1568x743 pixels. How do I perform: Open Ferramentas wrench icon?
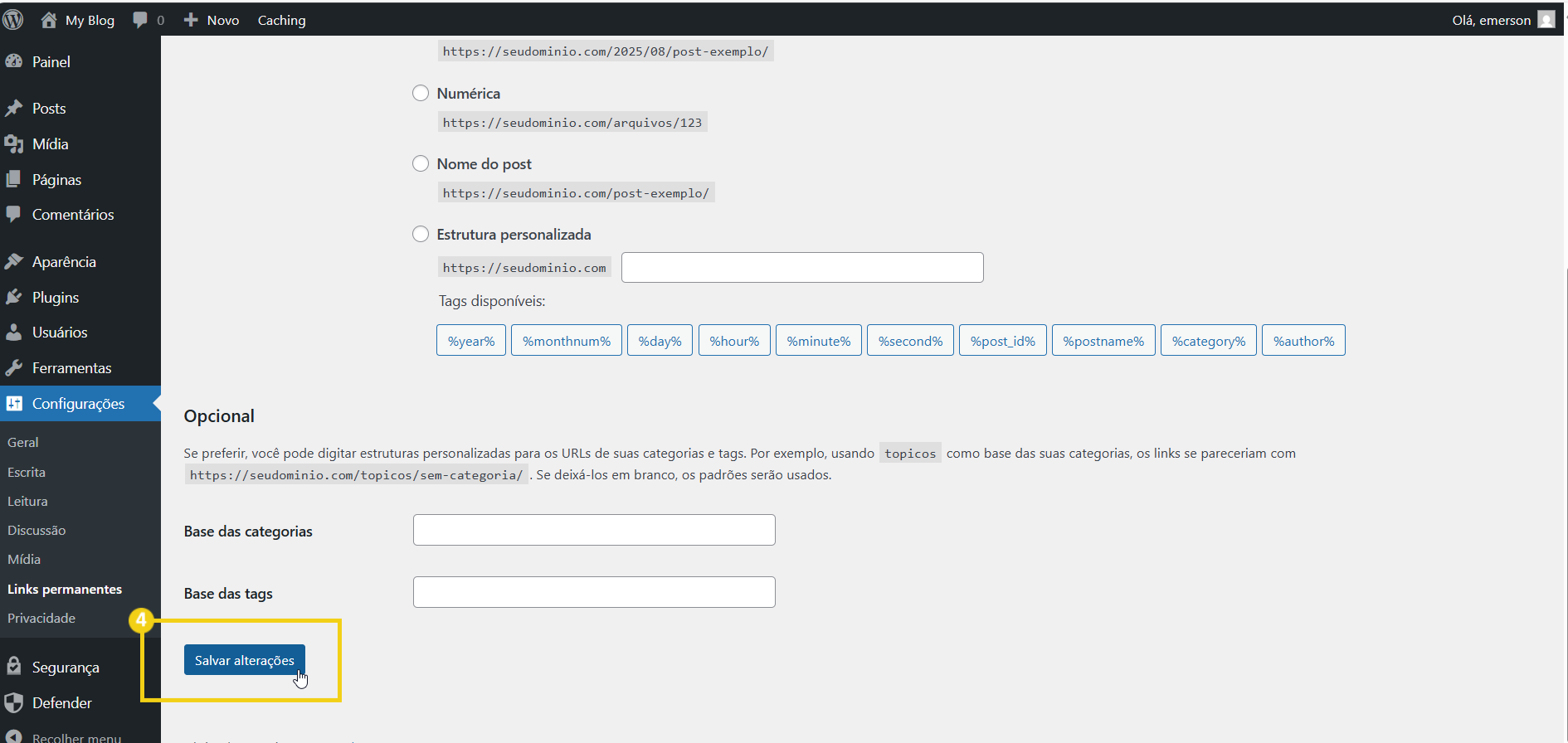[x=14, y=368]
